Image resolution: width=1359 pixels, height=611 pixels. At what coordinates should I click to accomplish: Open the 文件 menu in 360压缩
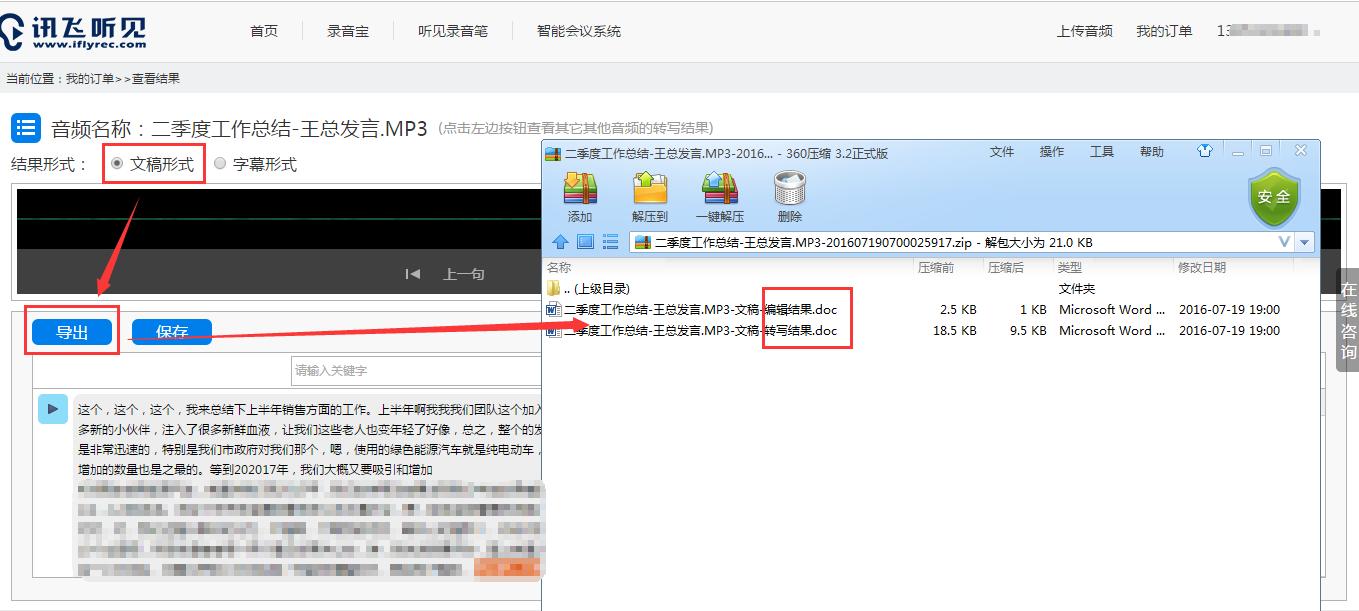tap(1003, 151)
